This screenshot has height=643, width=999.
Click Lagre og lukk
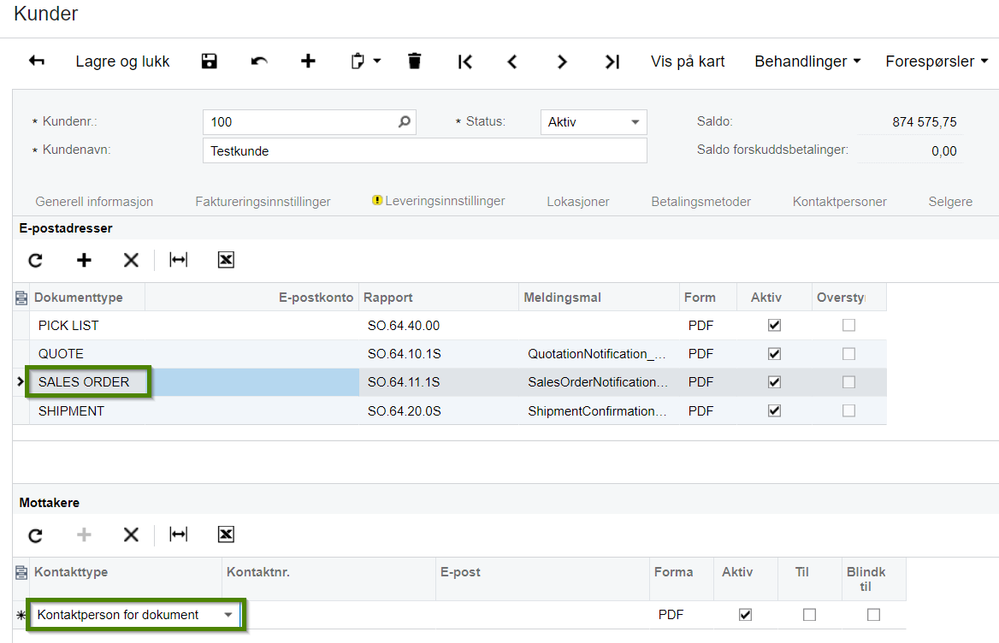click(122, 62)
